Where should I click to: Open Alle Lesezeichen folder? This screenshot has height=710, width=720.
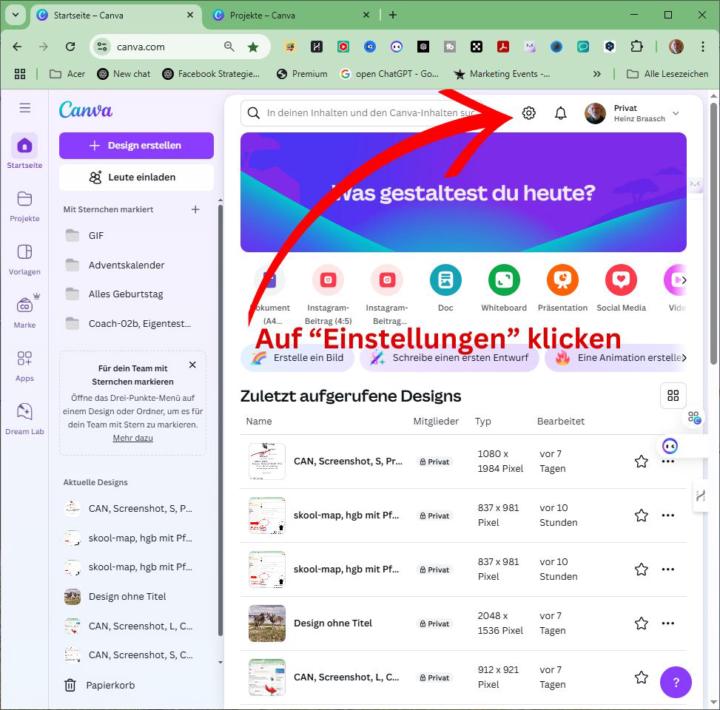click(668, 73)
